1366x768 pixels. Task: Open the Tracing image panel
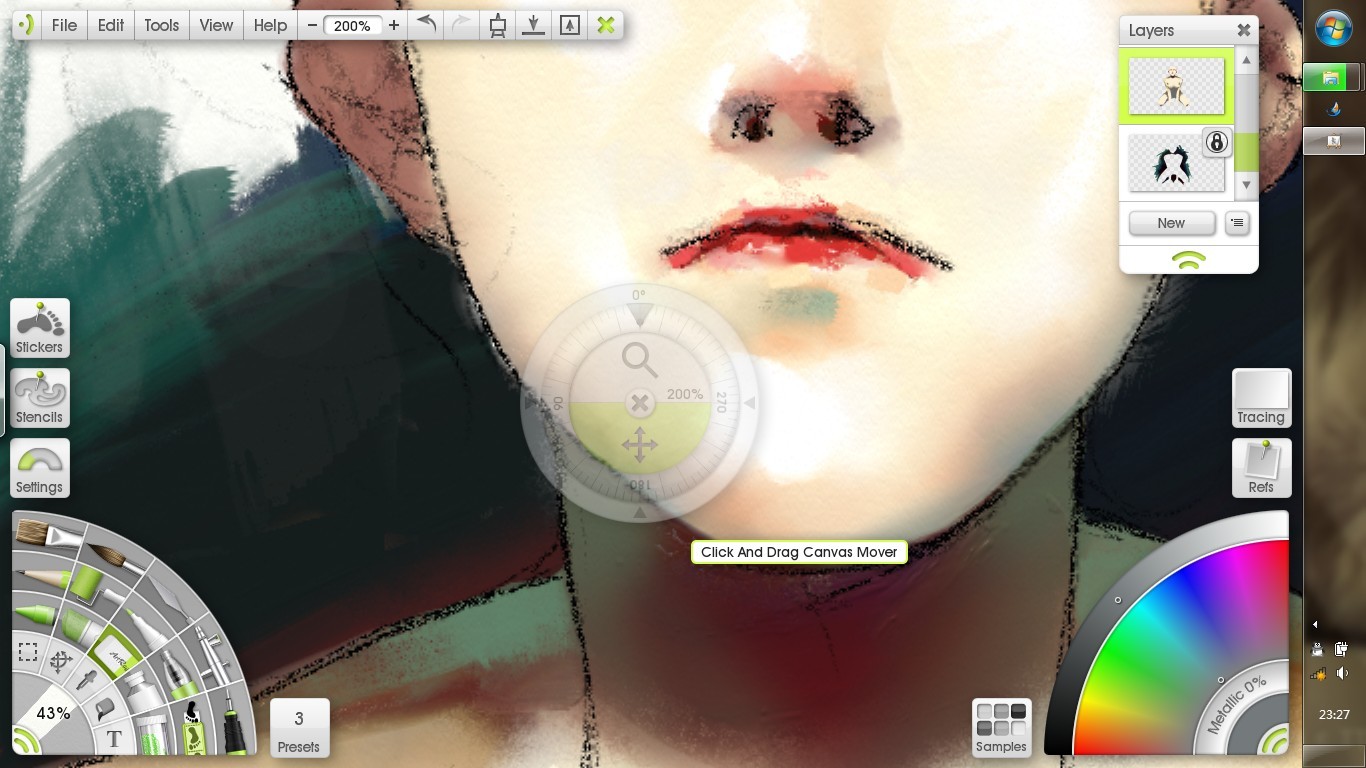(x=1261, y=398)
